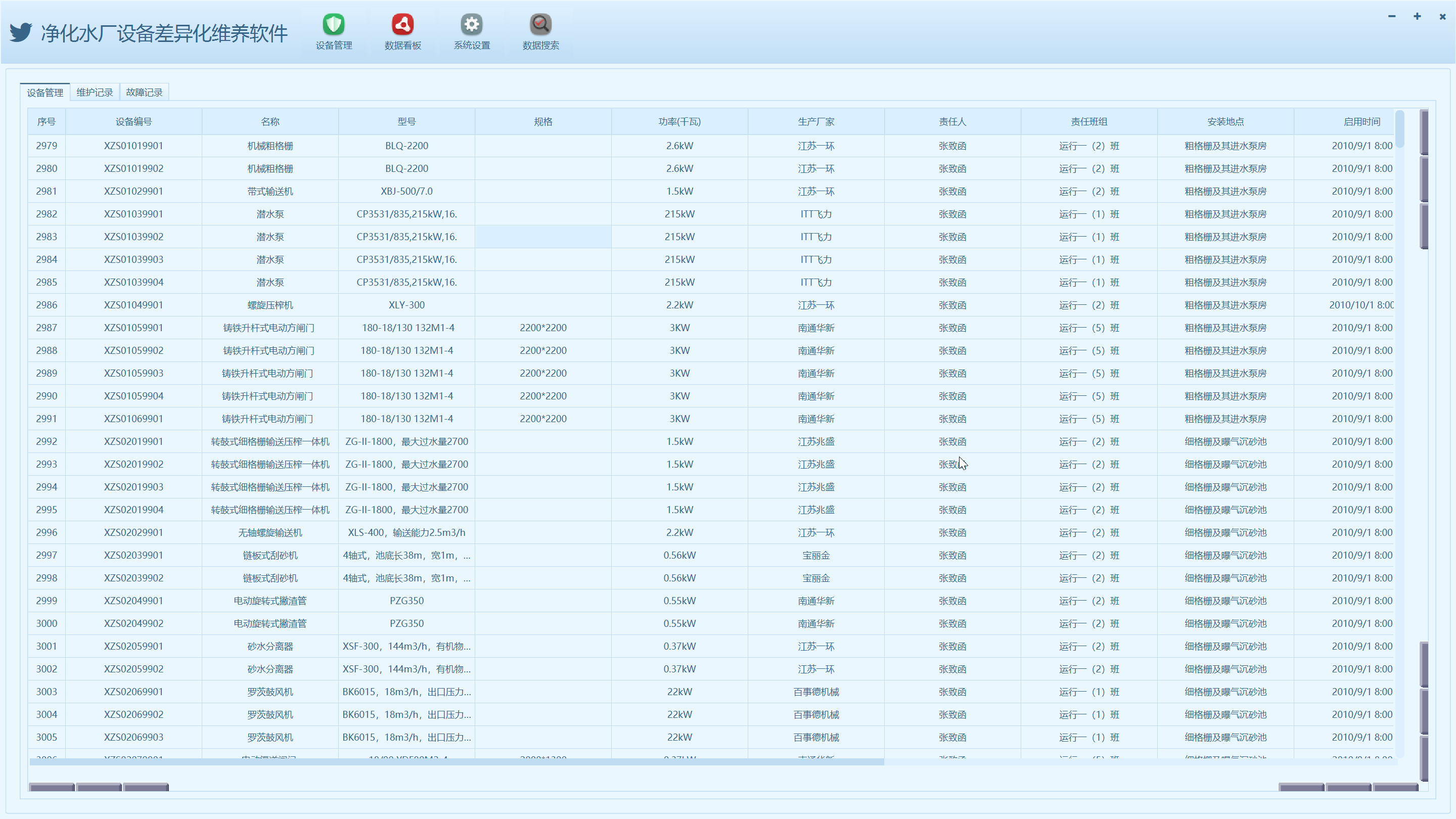Click the 螺旋压榨机 name cell
The width and height of the screenshot is (1456, 819).
270,305
